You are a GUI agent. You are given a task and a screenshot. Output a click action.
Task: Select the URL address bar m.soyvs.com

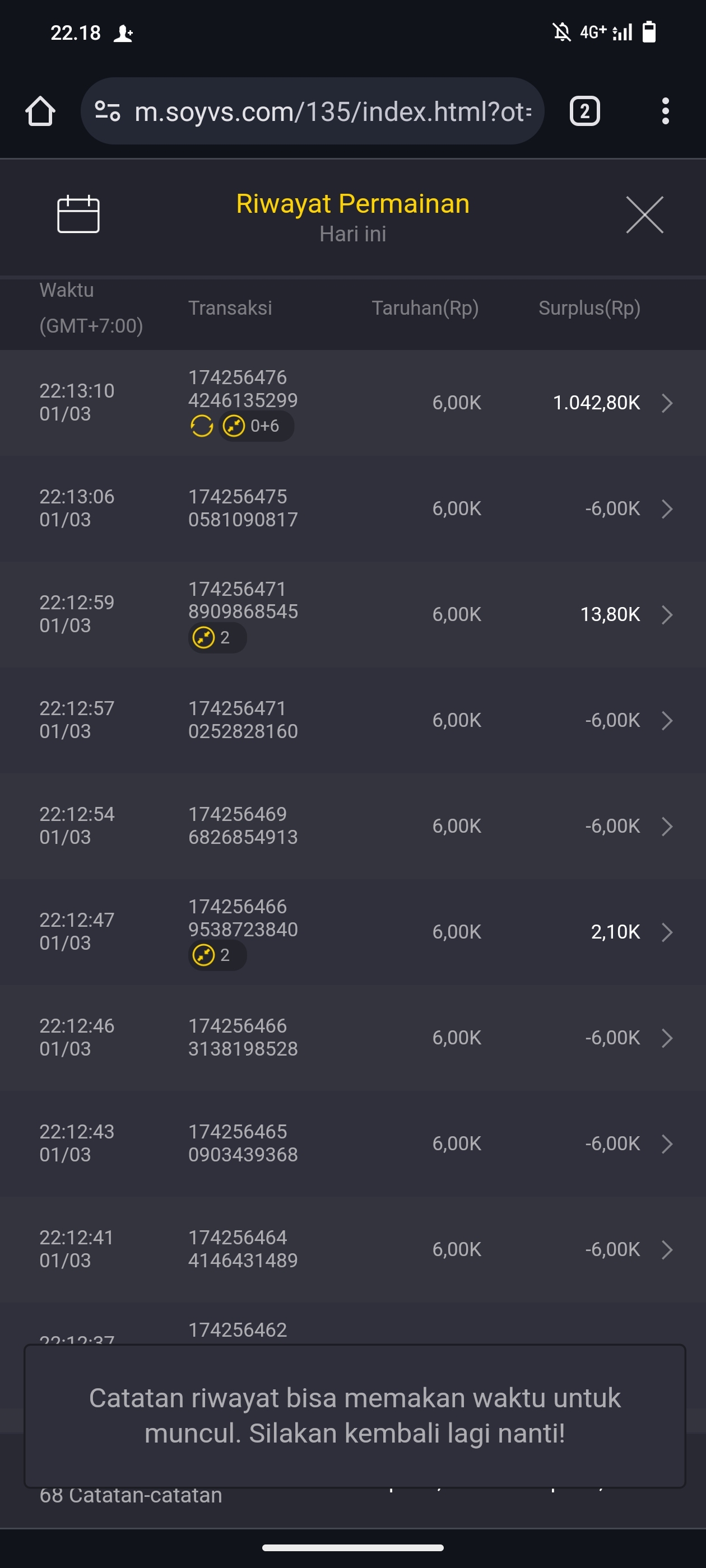332,111
